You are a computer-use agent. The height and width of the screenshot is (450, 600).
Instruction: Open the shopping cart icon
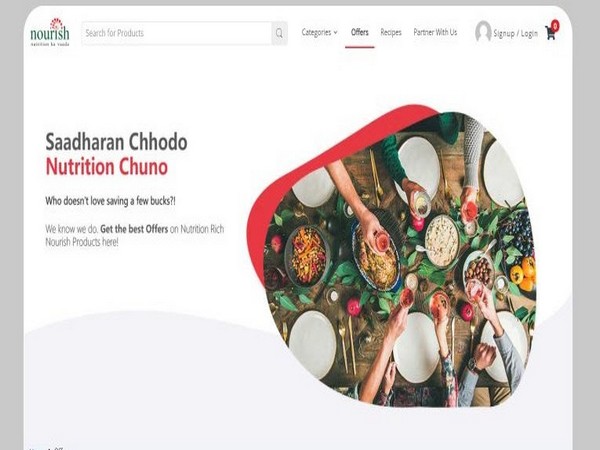pyautogui.click(x=551, y=33)
